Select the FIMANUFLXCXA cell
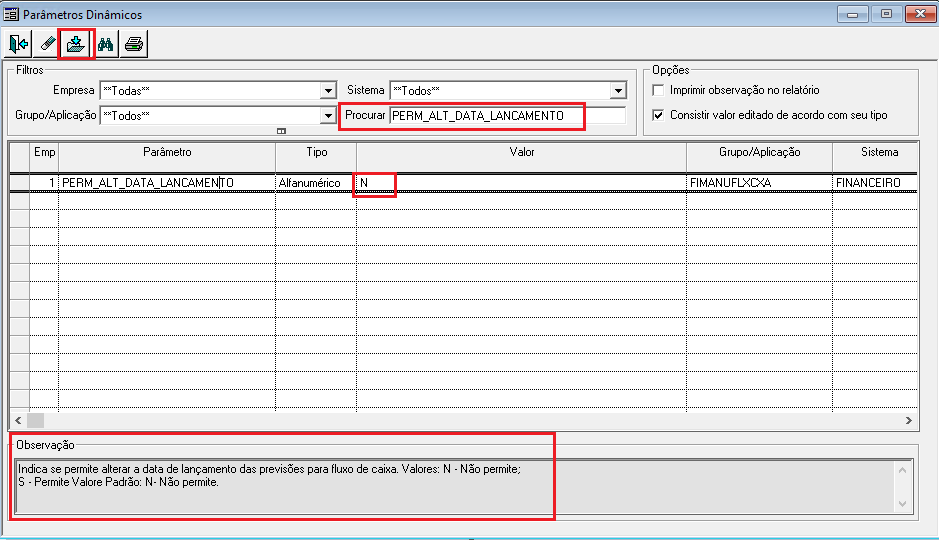This screenshot has height=540, width=939. 759,183
